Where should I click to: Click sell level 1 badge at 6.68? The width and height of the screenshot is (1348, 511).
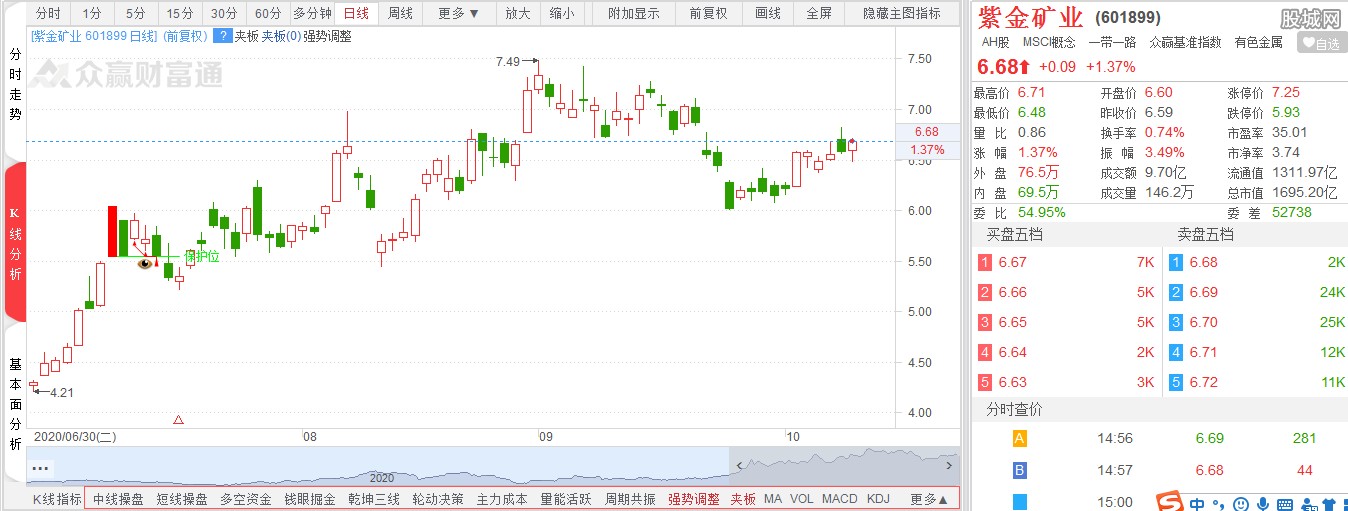(x=1177, y=262)
